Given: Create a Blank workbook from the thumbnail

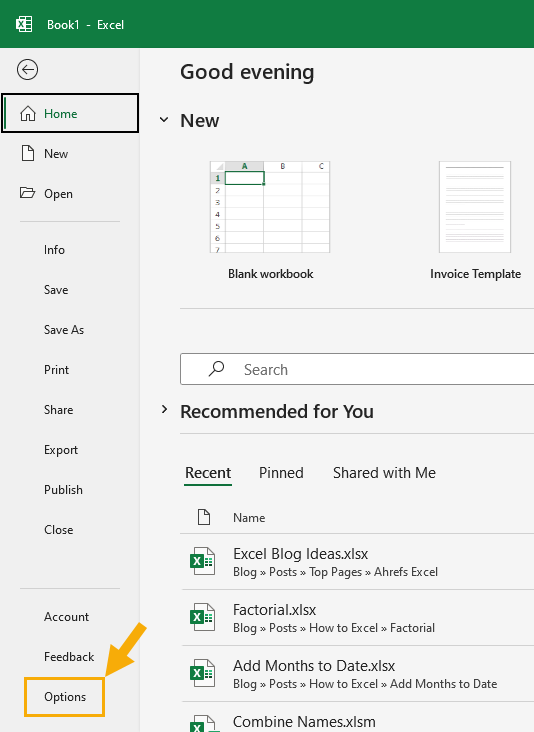Looking at the screenshot, I should (270, 207).
